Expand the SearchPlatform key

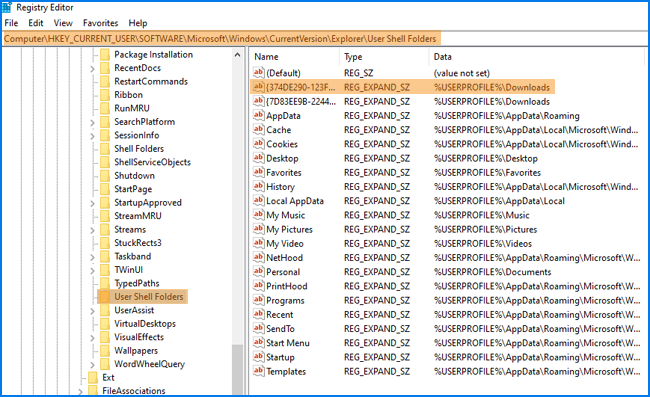pyautogui.click(x=92, y=123)
